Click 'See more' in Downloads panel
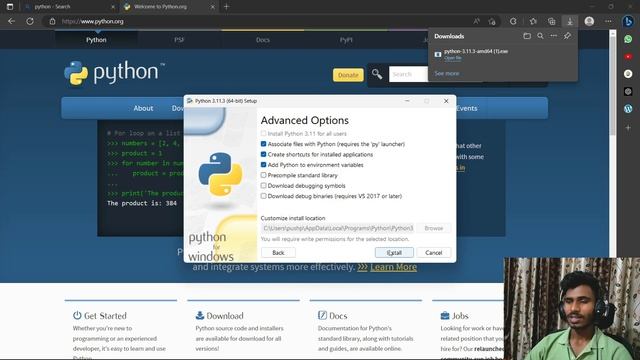The image size is (640, 360). pyautogui.click(x=447, y=73)
